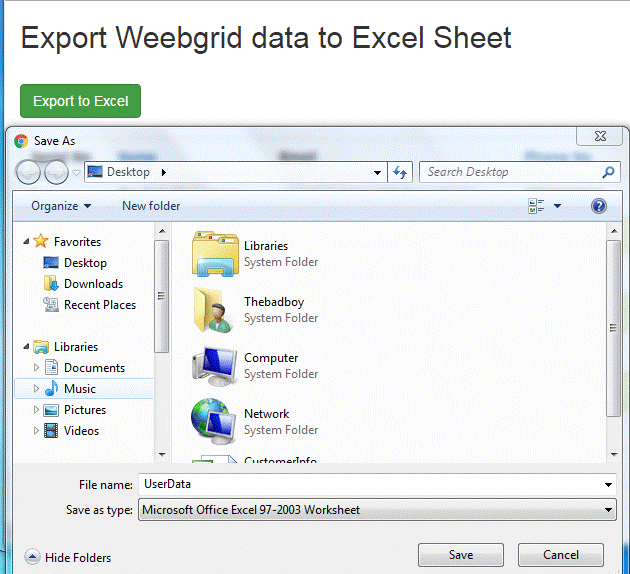
Task: Click the file list vertical scrollbar thumb
Action: [614, 328]
